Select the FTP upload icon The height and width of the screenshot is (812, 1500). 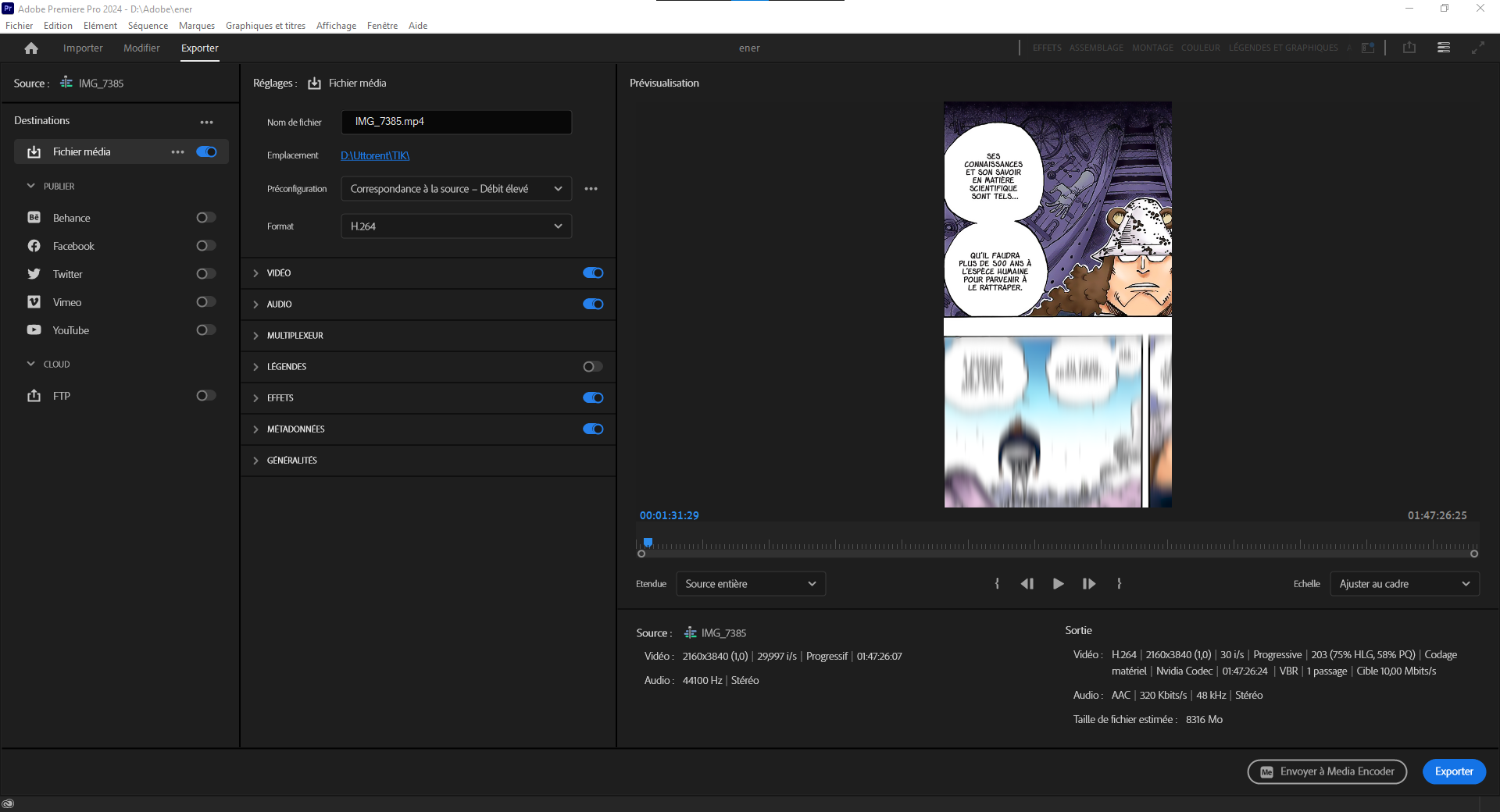click(x=34, y=396)
